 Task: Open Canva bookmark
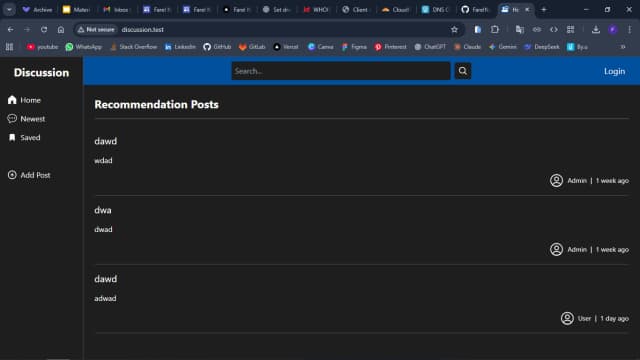(320, 47)
